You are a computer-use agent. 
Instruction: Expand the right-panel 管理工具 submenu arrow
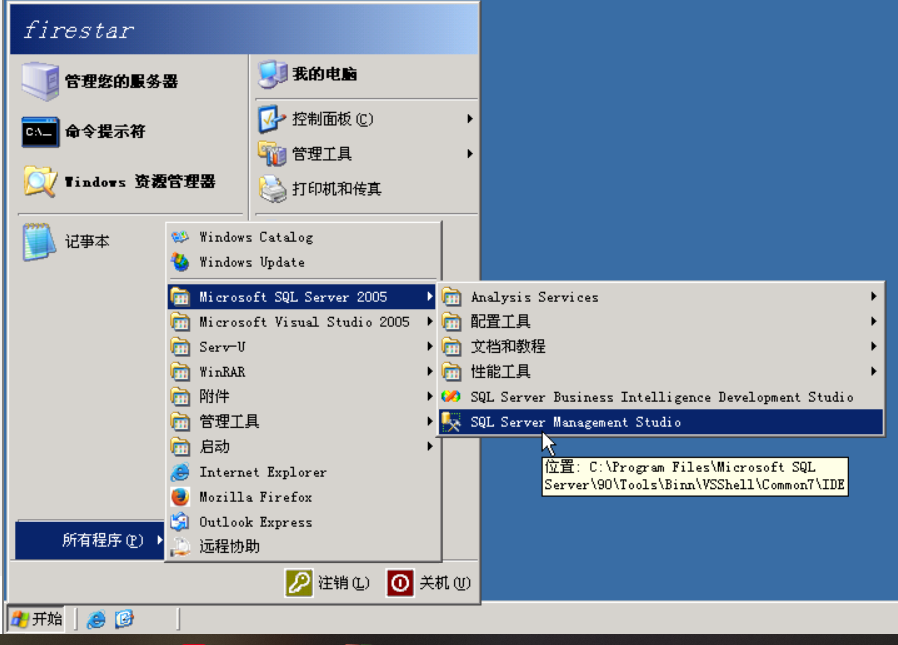[x=470, y=154]
